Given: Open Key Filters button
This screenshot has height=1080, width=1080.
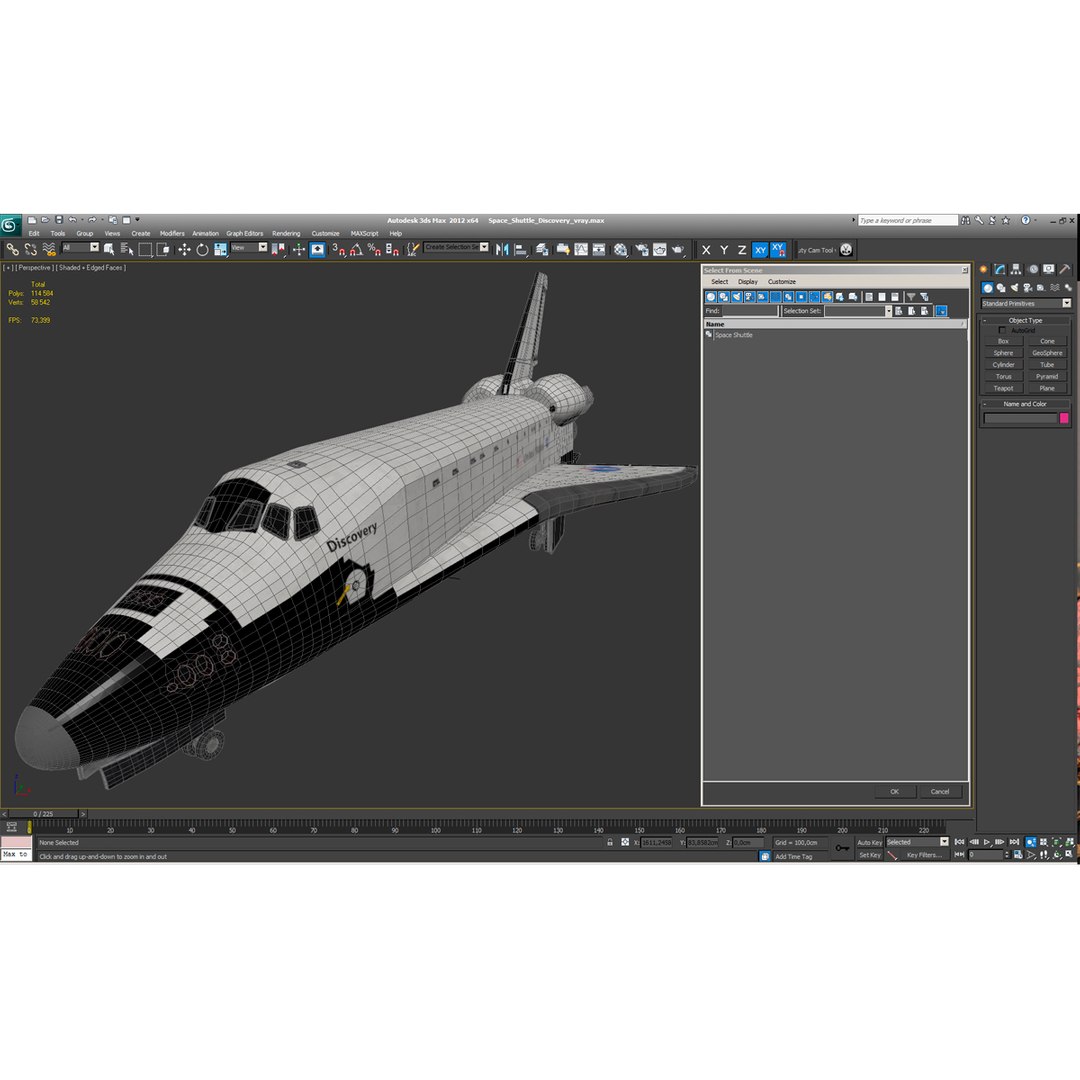Looking at the screenshot, I should [x=924, y=855].
